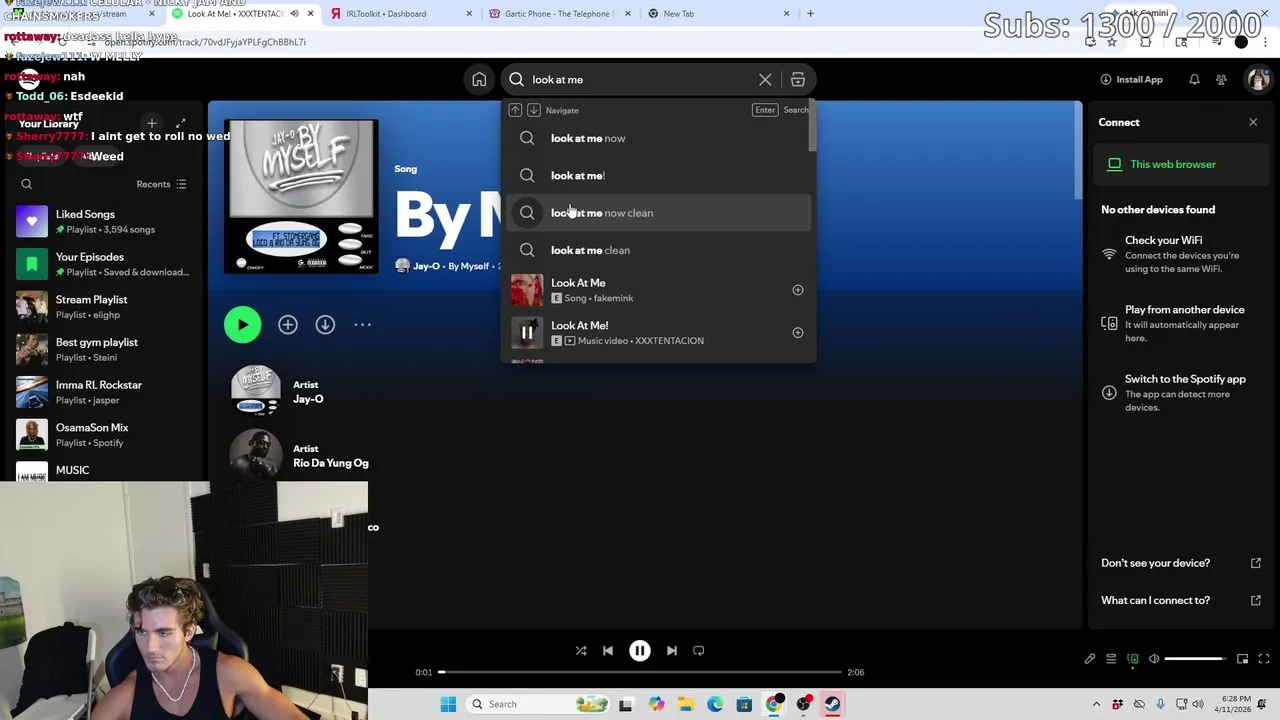
Task: Open a new browser tab with plus
Action: pos(810,14)
